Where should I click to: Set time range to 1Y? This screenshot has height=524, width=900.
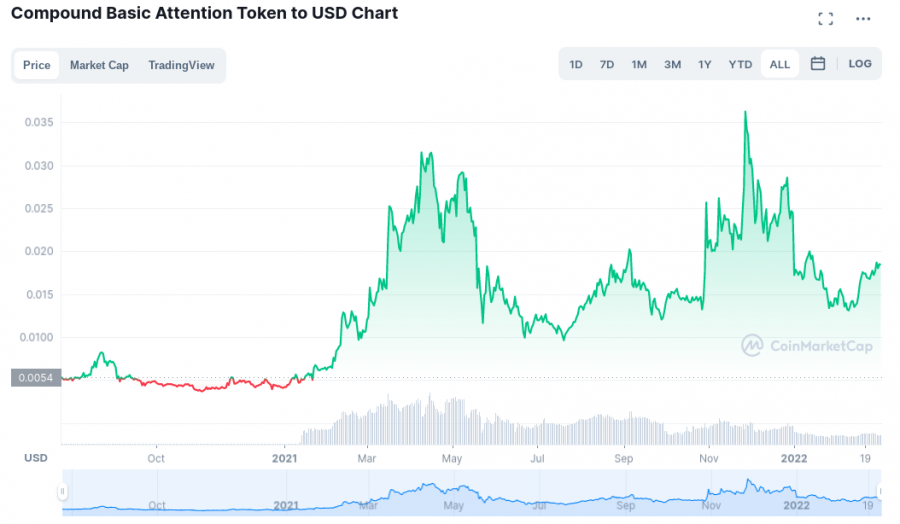point(705,65)
